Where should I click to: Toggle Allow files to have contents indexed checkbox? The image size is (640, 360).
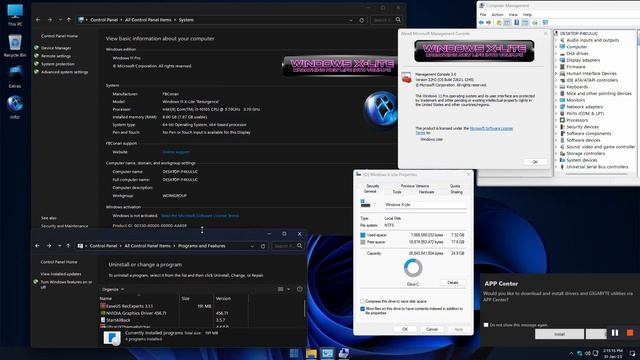pyautogui.click(x=362, y=309)
